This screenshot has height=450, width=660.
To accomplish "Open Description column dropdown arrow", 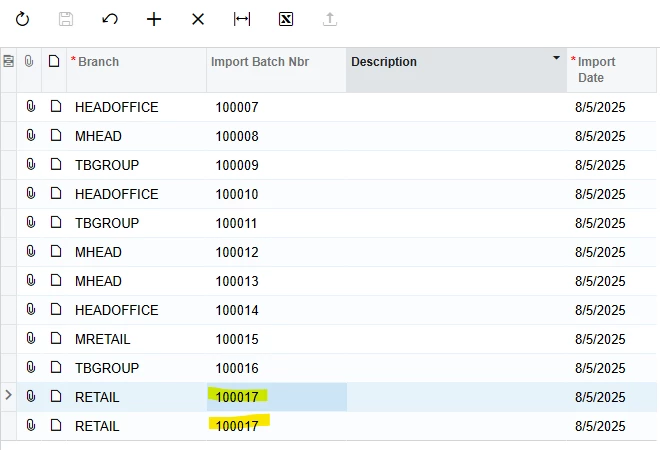I will 556,58.
